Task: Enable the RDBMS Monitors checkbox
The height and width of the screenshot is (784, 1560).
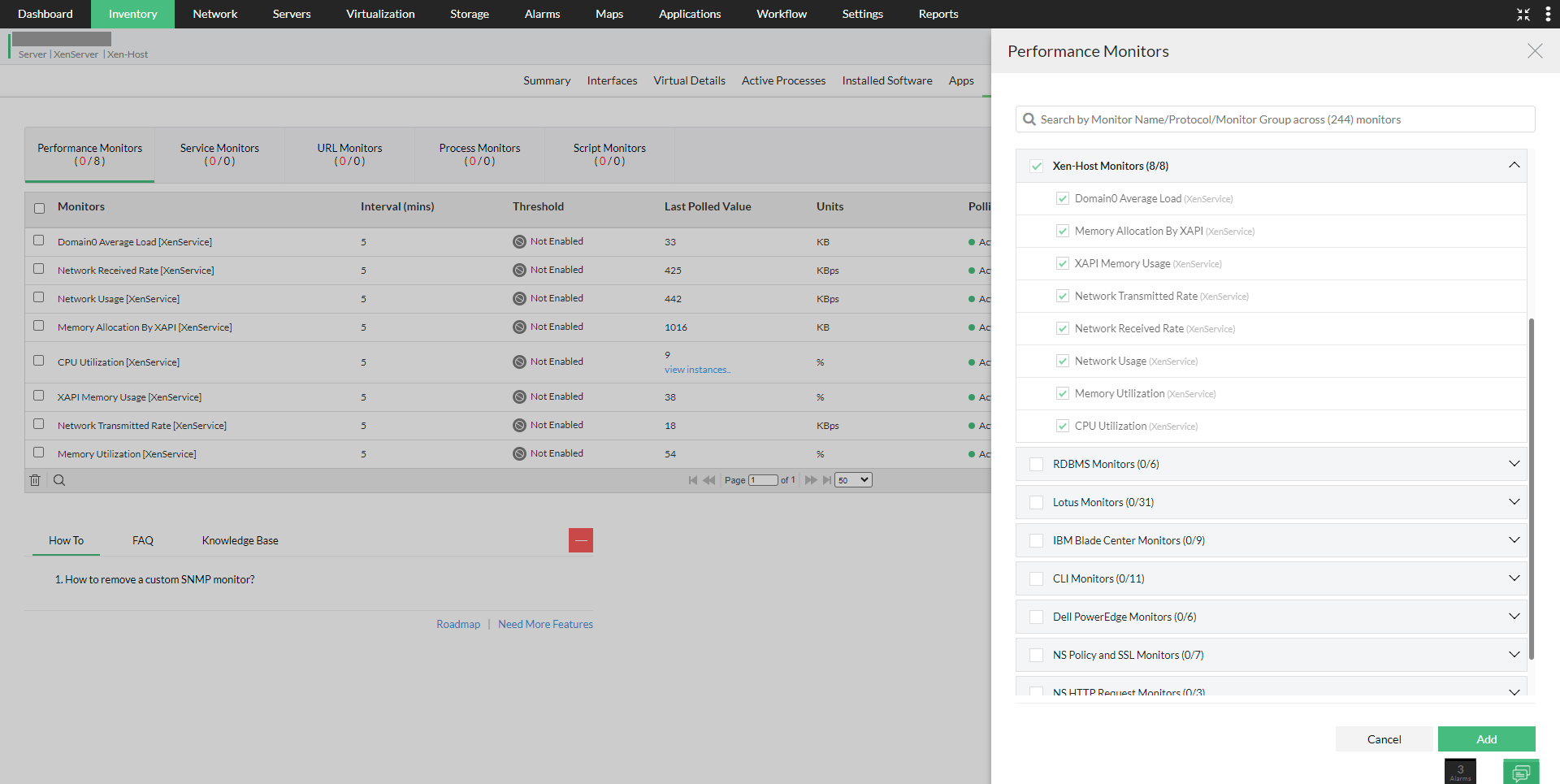Action: (x=1036, y=464)
